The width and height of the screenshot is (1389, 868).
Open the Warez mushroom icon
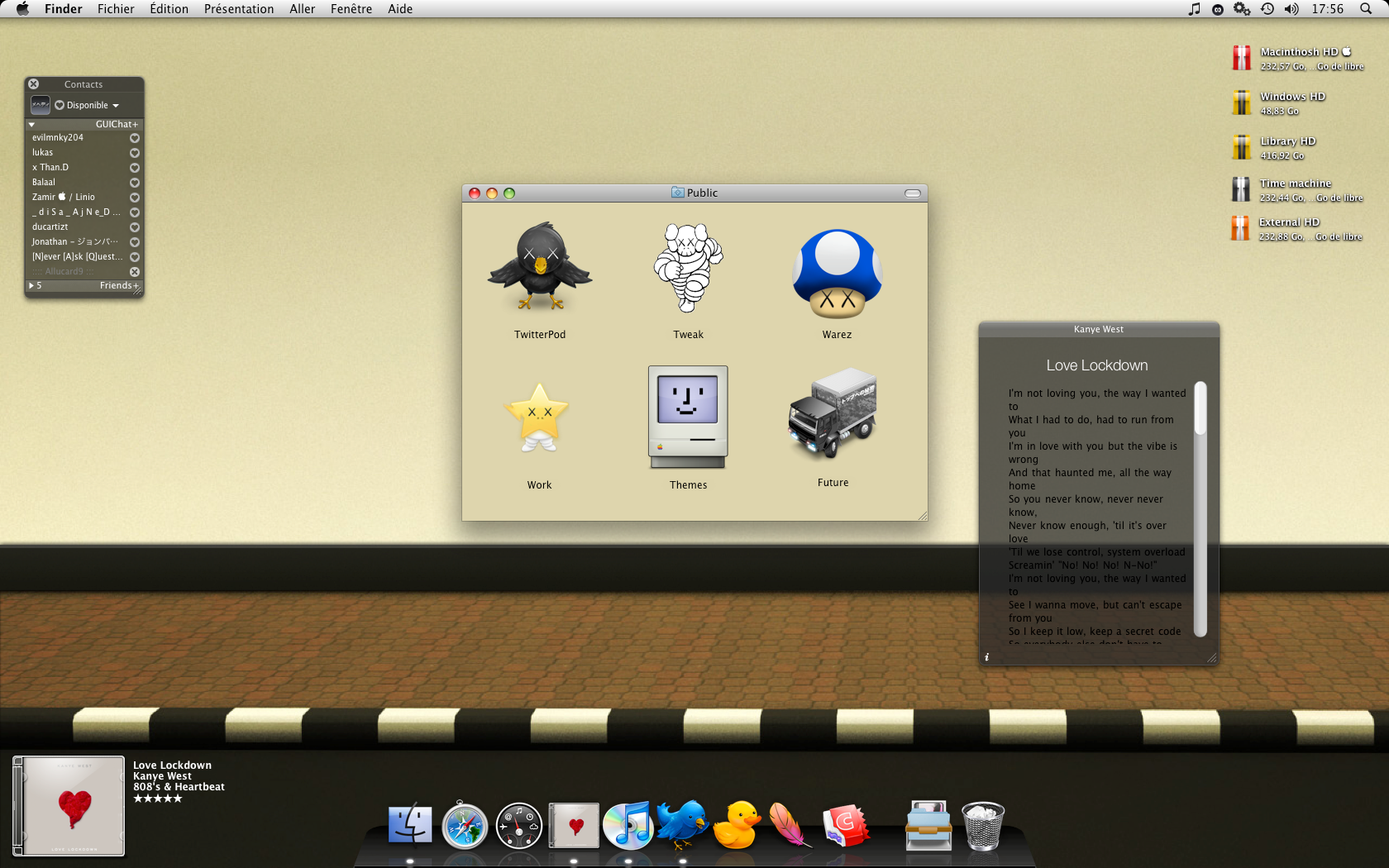click(x=837, y=274)
